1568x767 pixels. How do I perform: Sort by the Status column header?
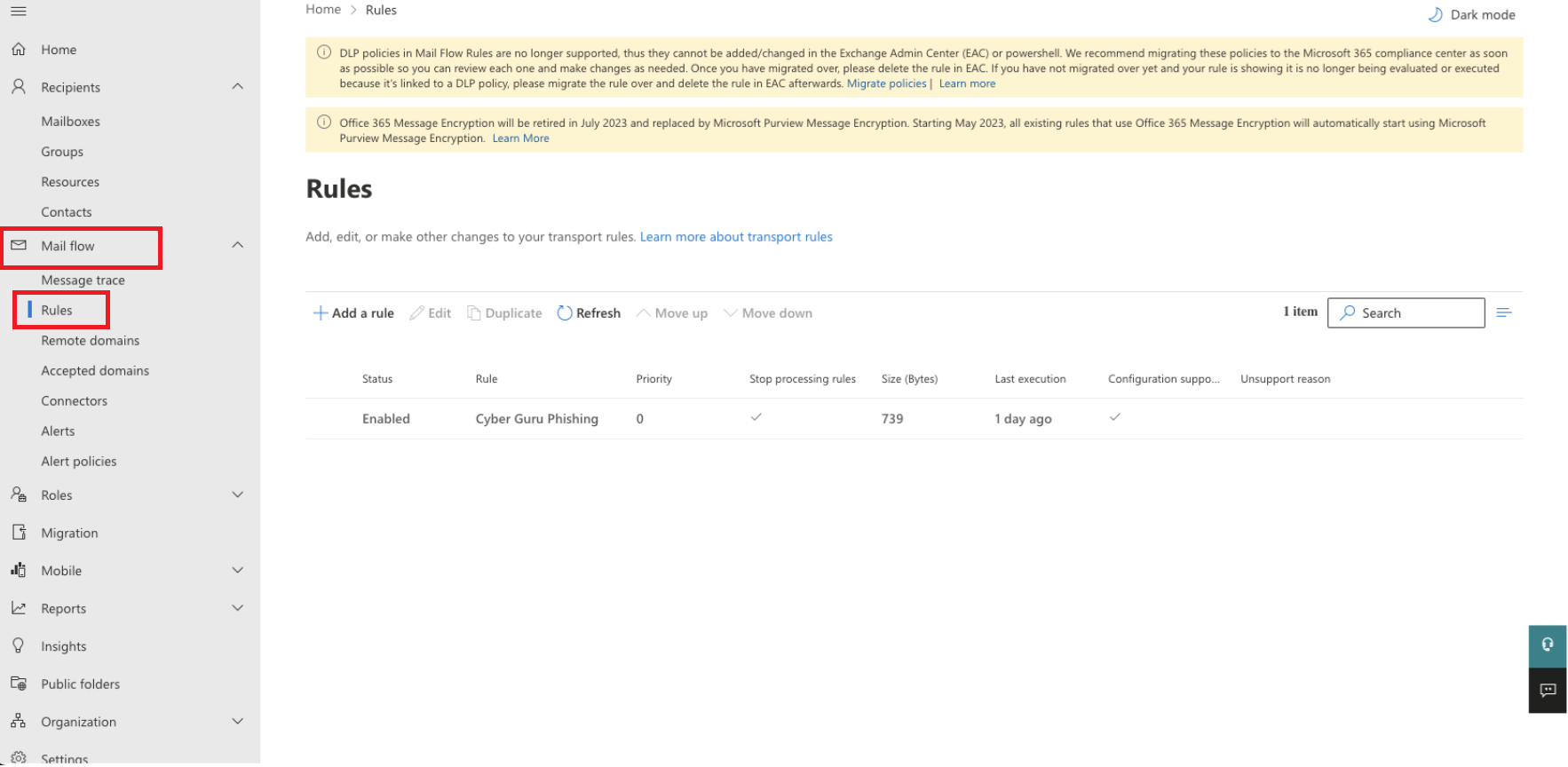click(x=377, y=379)
